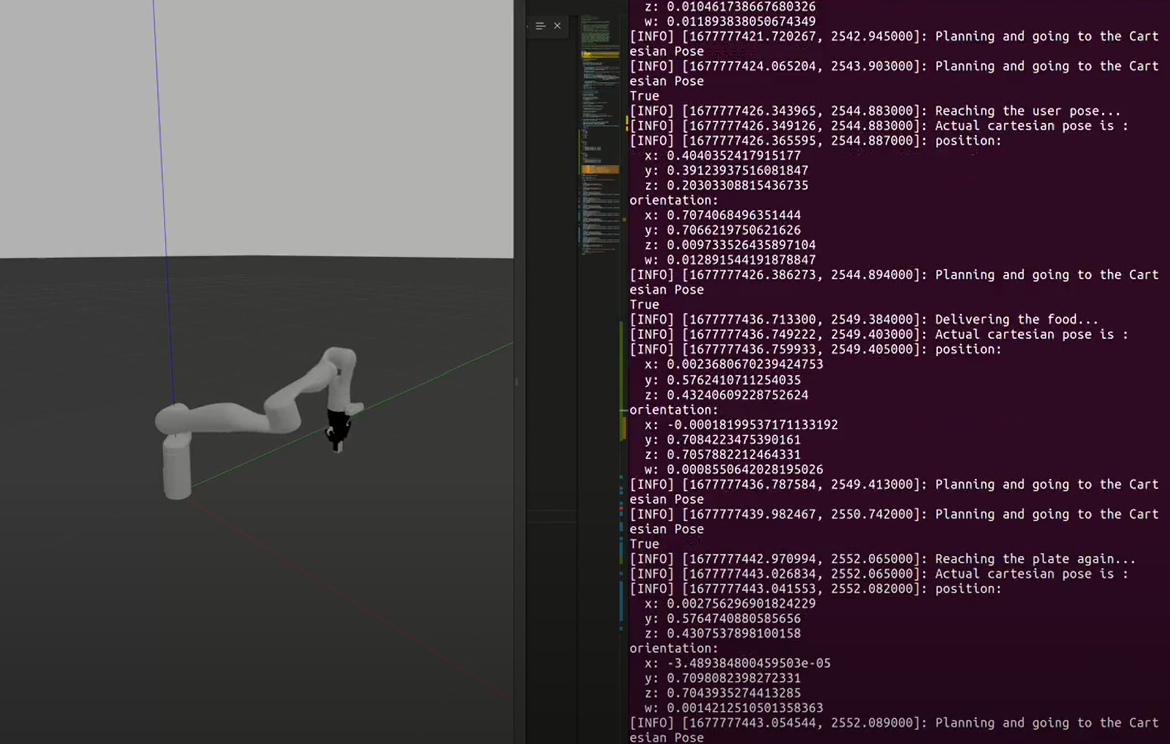Jump to the orange highlighted minimap block
The width and height of the screenshot is (1170, 744).
(600, 170)
